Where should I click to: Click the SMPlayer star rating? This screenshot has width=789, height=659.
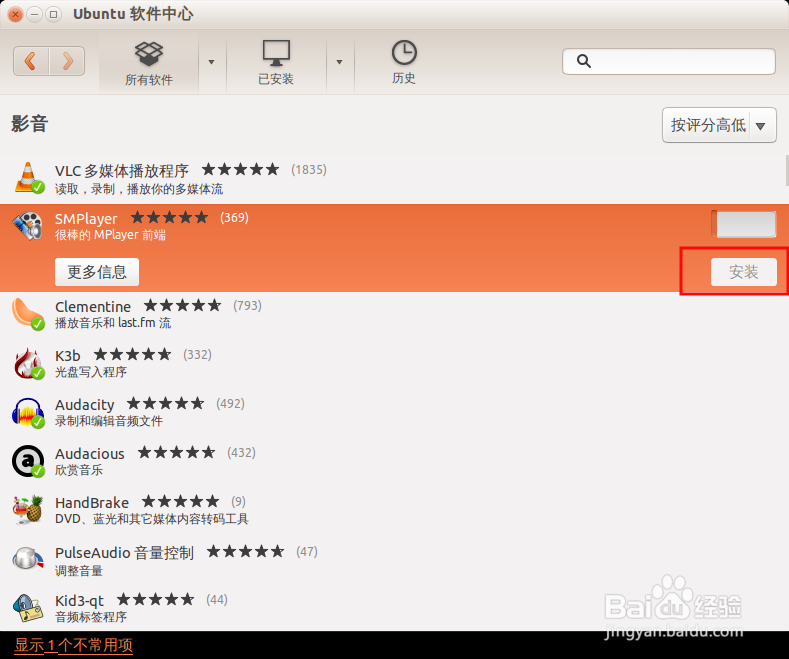(x=170, y=217)
